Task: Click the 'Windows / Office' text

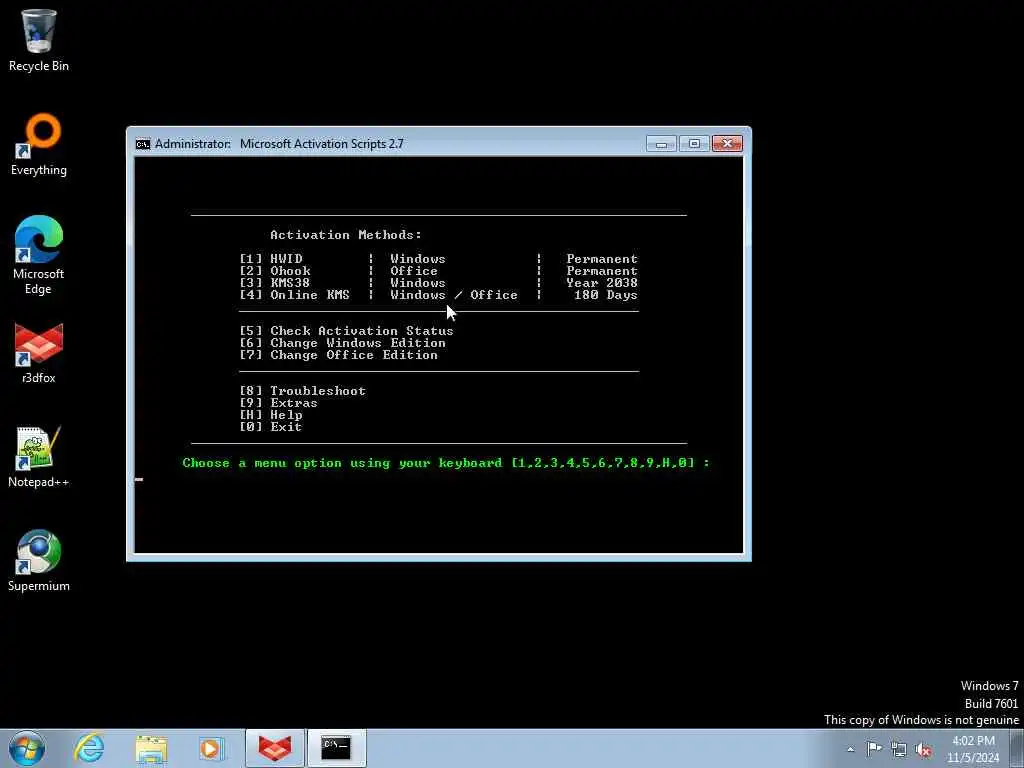Action: click(454, 295)
